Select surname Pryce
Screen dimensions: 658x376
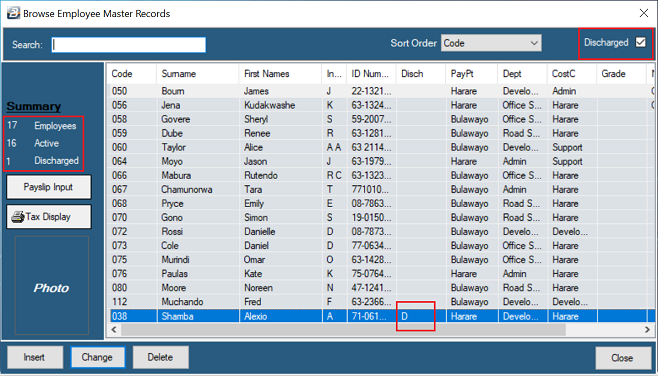point(172,204)
